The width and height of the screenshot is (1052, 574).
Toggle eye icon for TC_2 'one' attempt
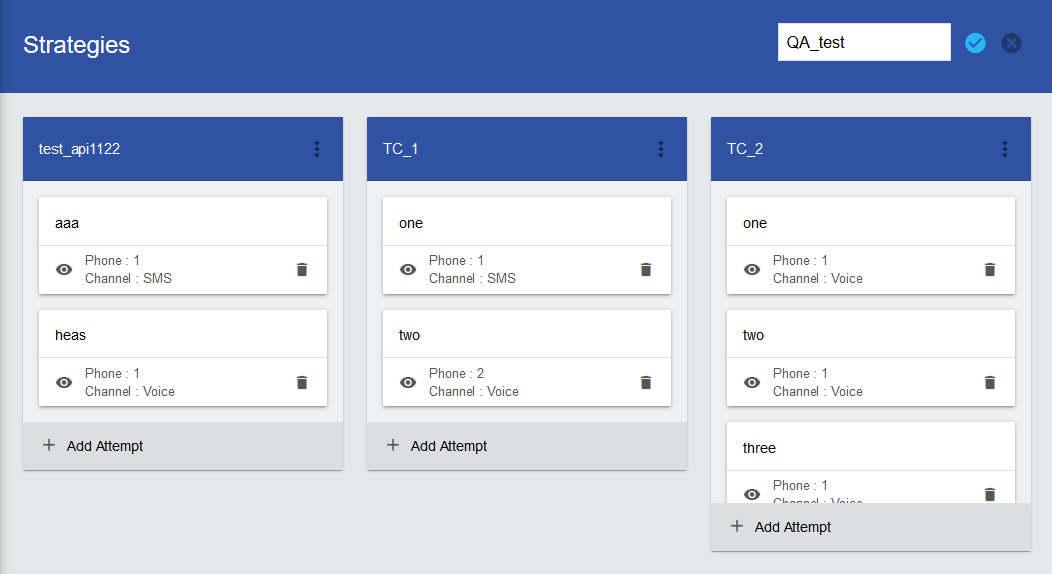pos(752,270)
